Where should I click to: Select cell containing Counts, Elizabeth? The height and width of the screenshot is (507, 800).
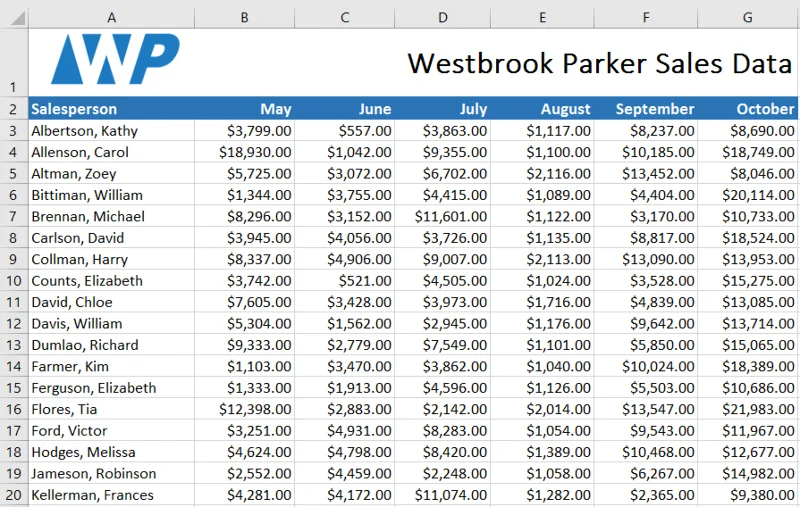pos(111,281)
